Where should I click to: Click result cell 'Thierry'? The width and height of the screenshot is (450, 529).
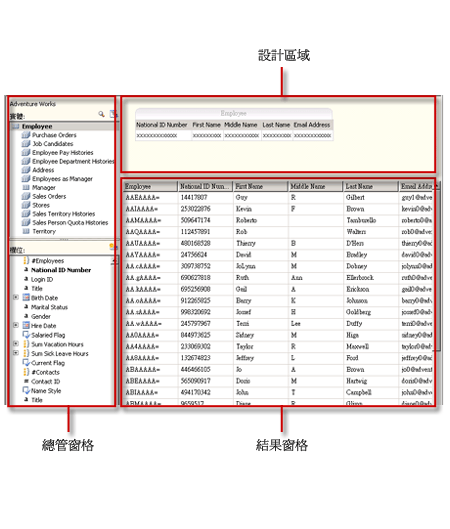(246, 243)
